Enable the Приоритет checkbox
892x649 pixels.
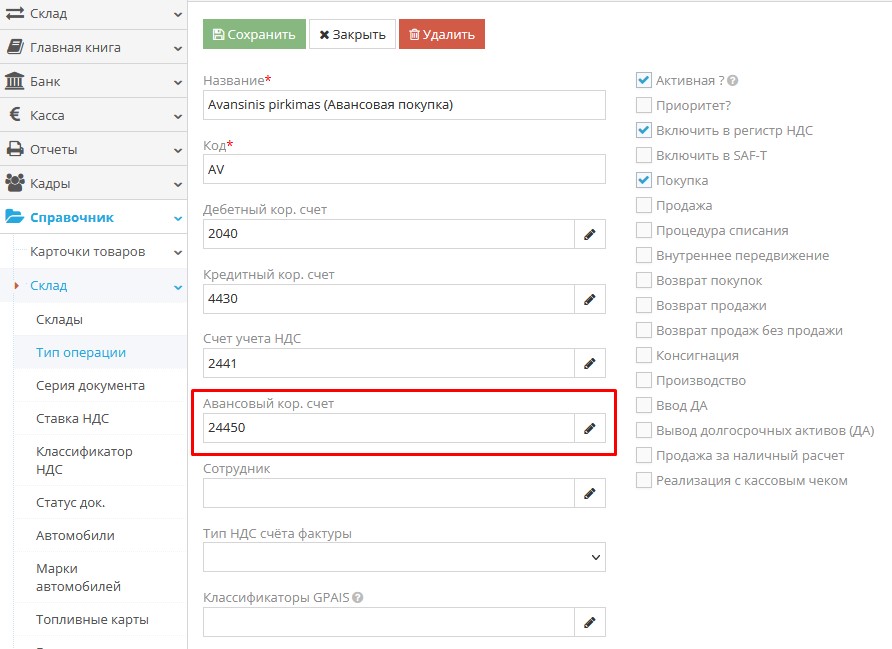point(644,105)
